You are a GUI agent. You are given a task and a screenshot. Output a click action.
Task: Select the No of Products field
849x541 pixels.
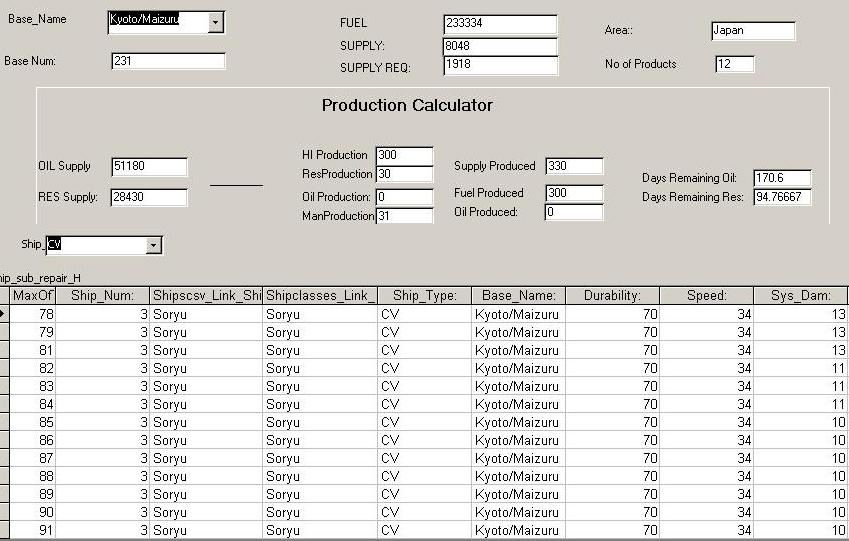(735, 65)
